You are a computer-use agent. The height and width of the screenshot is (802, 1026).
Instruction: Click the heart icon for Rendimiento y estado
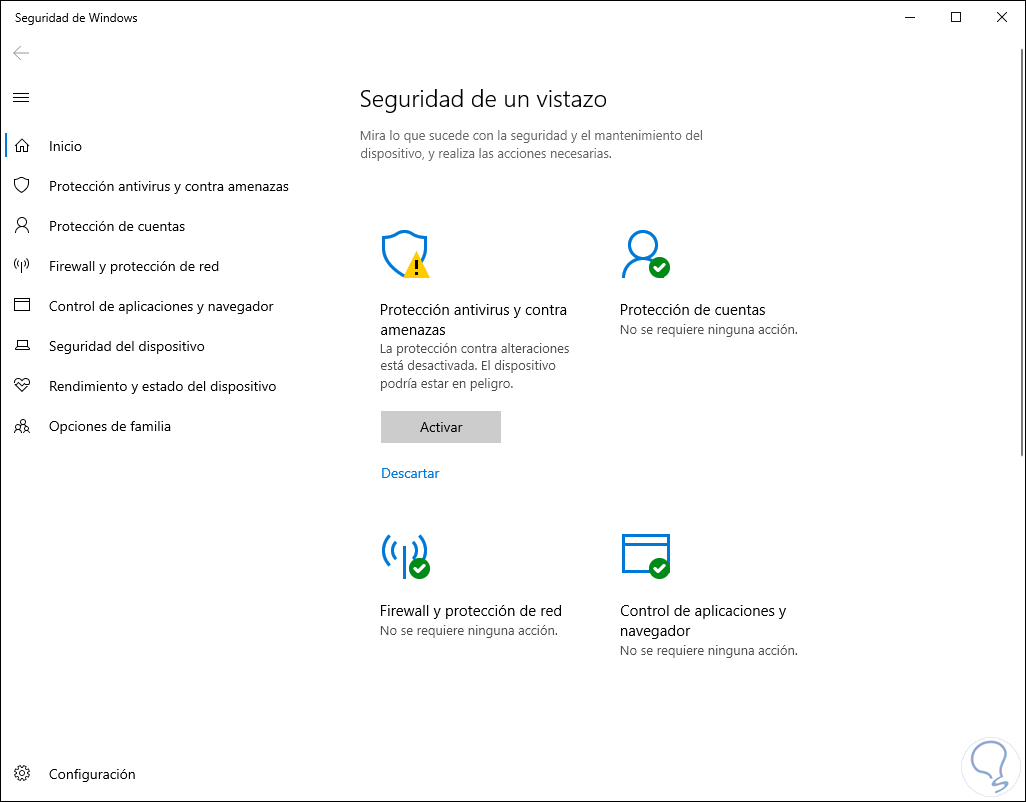click(22, 385)
